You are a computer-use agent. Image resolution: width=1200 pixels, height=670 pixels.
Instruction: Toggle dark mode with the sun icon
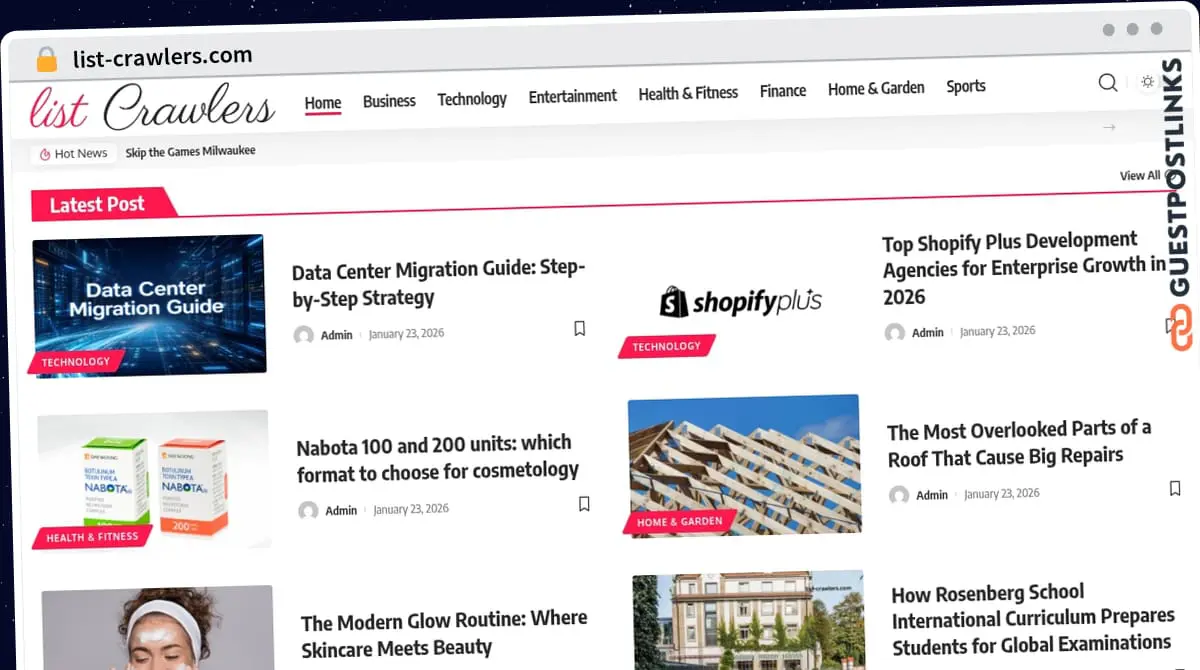tap(1147, 82)
